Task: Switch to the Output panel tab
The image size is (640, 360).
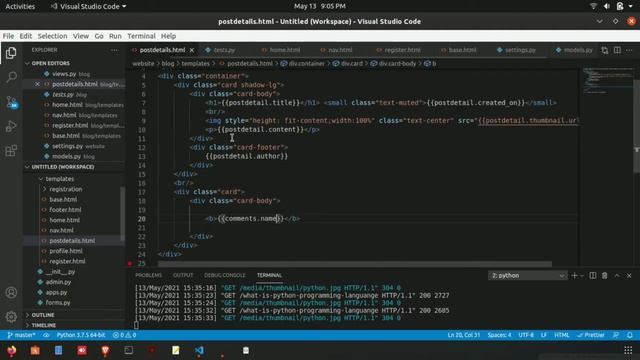Action: click(183, 276)
